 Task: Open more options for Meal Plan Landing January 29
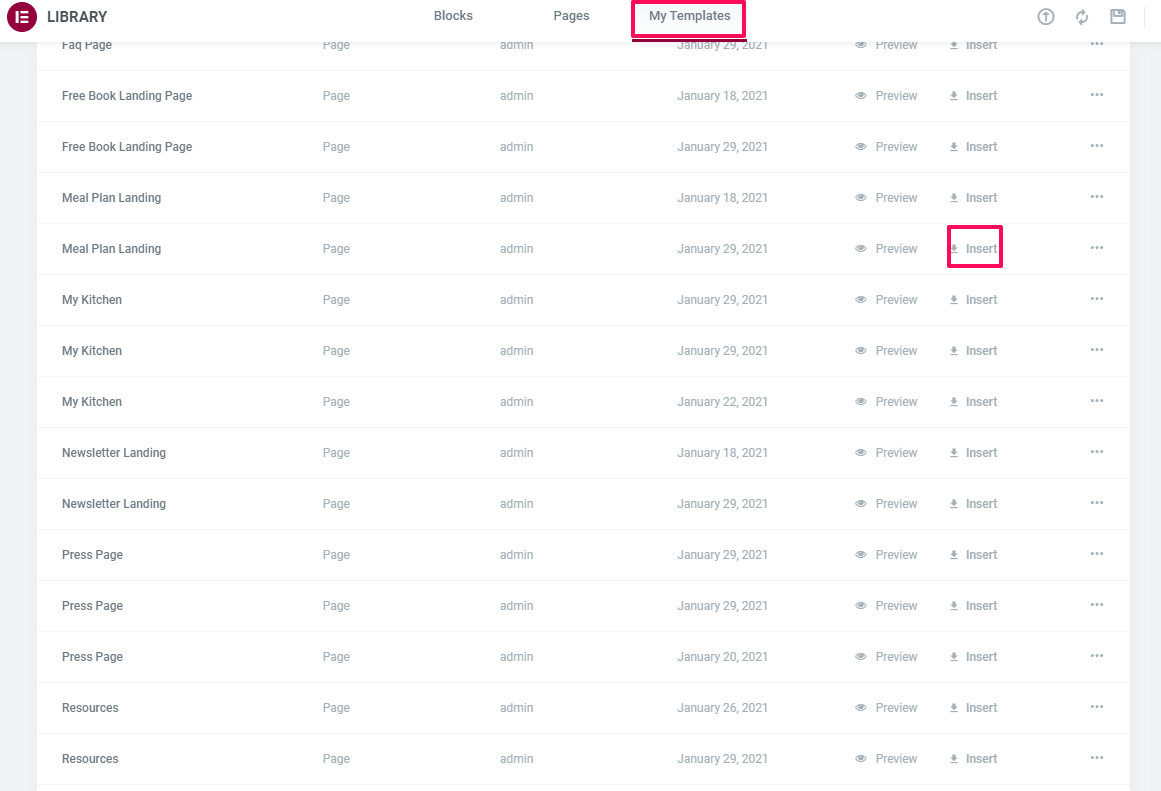(x=1097, y=248)
